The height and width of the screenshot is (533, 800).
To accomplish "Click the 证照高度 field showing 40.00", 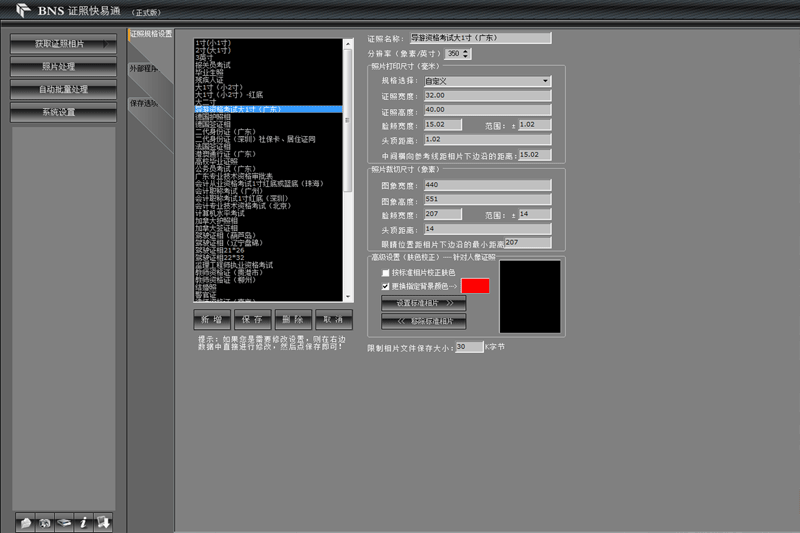I will point(488,110).
